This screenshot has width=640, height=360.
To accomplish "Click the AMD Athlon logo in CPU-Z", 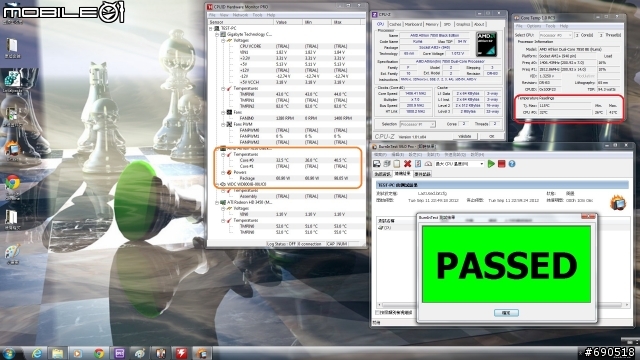I will click(x=487, y=44).
